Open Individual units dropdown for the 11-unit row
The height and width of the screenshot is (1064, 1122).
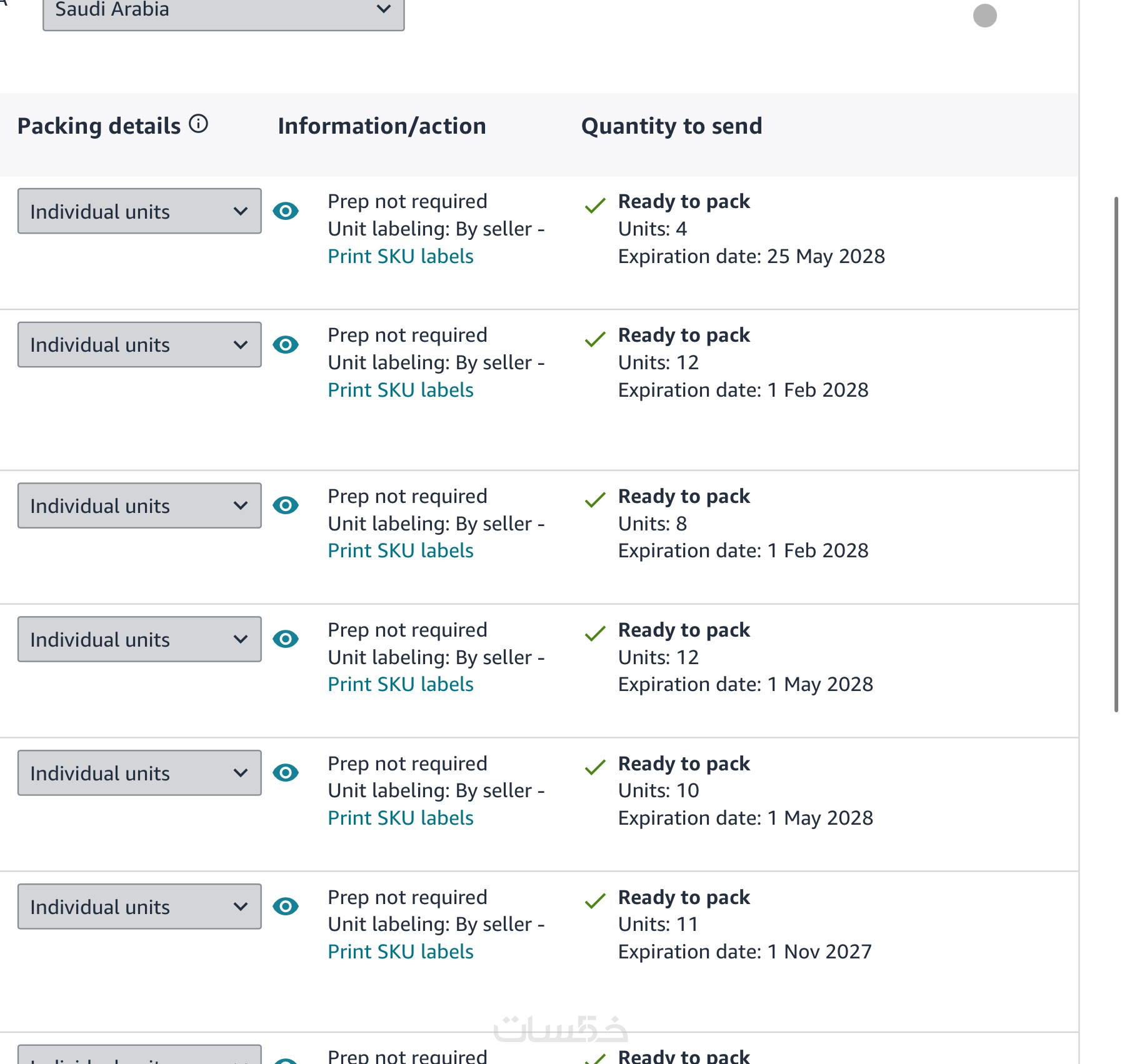[139, 907]
